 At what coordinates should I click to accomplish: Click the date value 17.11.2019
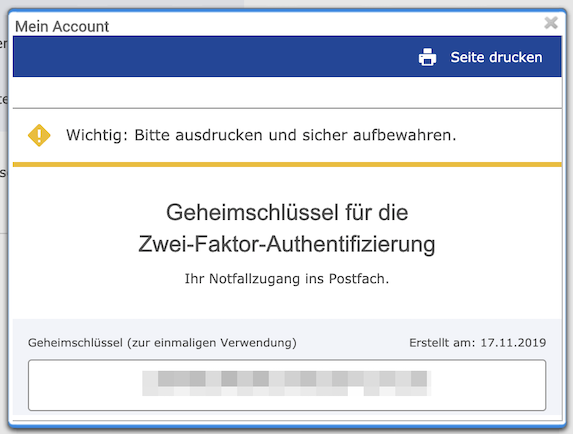(513, 343)
